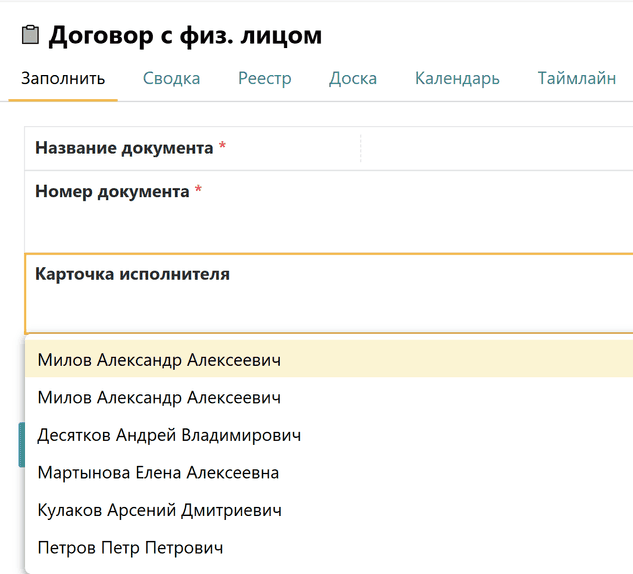The image size is (633, 574).
Task: Show the Таймлайн tab
Action: (576, 79)
